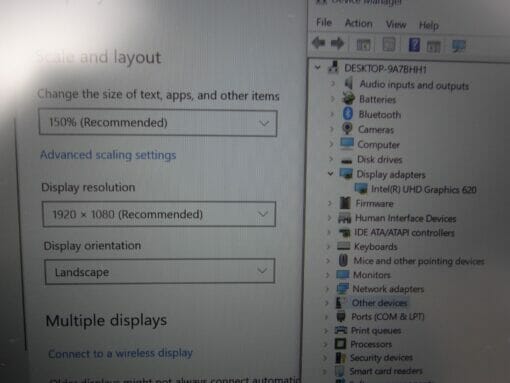This screenshot has width=510, height=383.
Task: Open the Landscape display orientation dropdown
Action: [160, 272]
